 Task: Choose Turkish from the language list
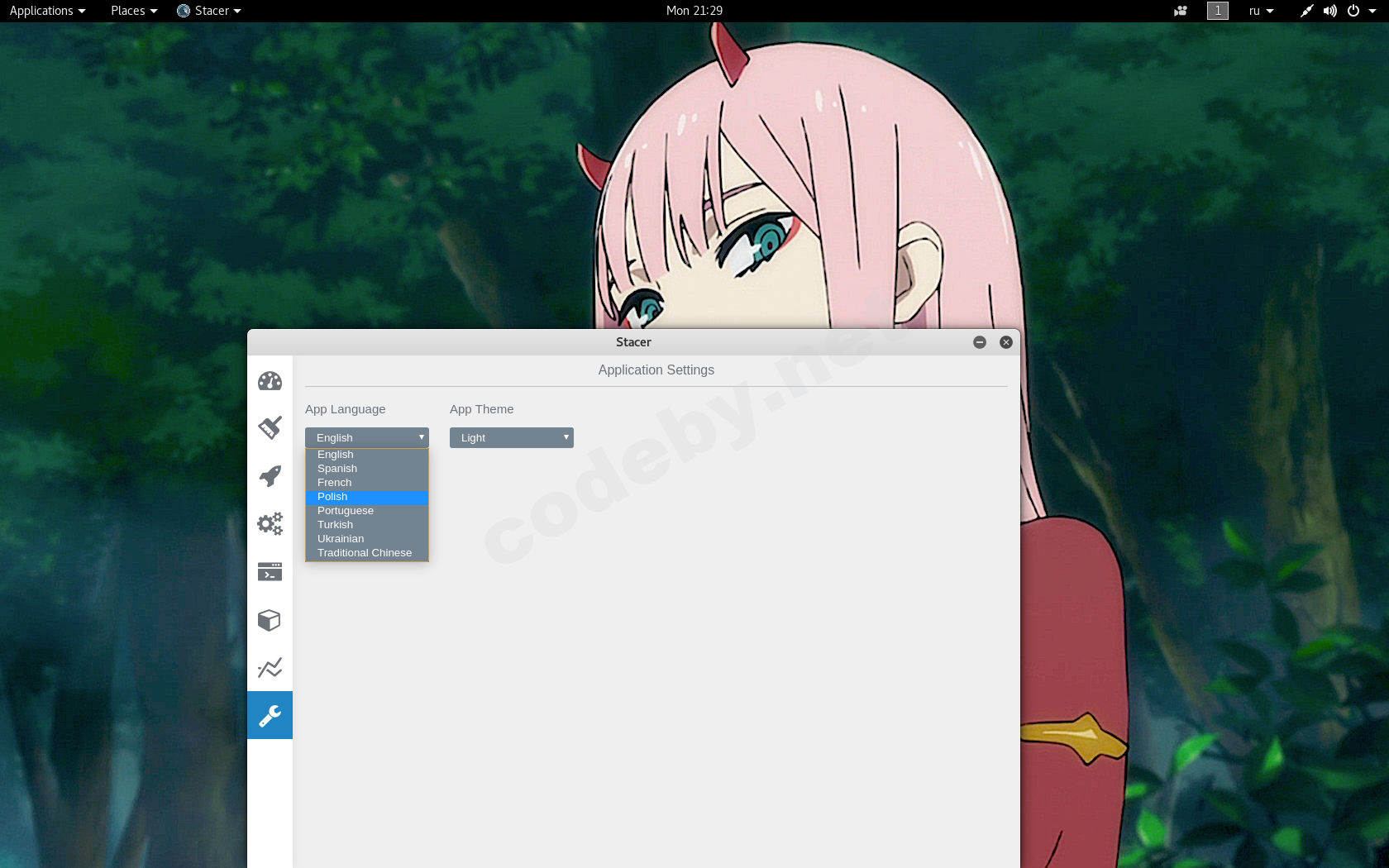click(x=367, y=525)
